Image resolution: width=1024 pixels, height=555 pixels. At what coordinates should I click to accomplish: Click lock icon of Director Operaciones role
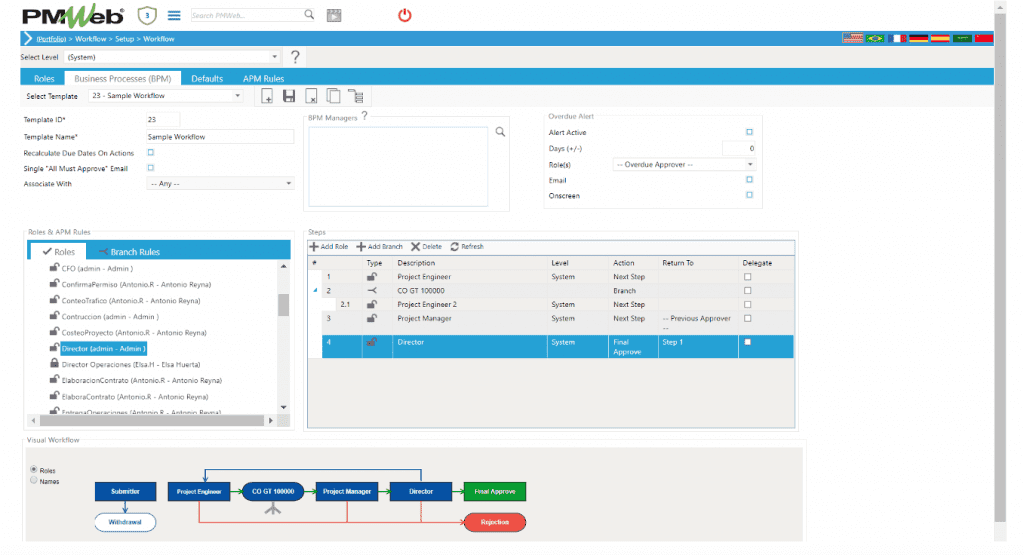coord(54,363)
